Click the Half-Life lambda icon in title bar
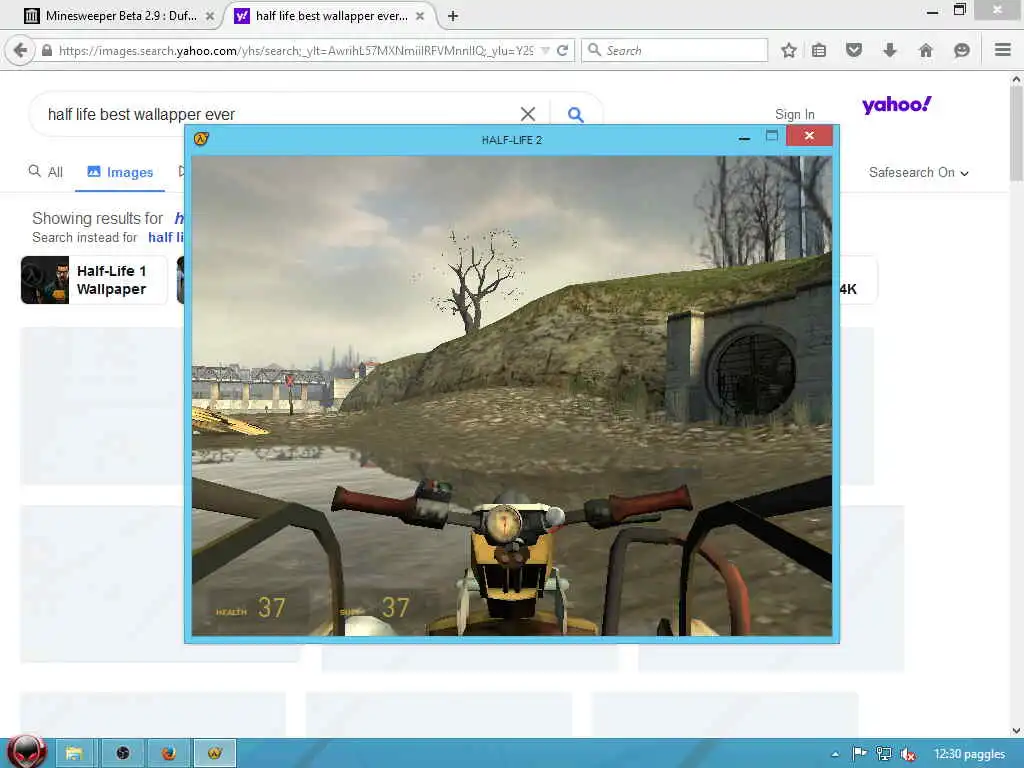Image resolution: width=1024 pixels, height=768 pixels. pos(201,138)
